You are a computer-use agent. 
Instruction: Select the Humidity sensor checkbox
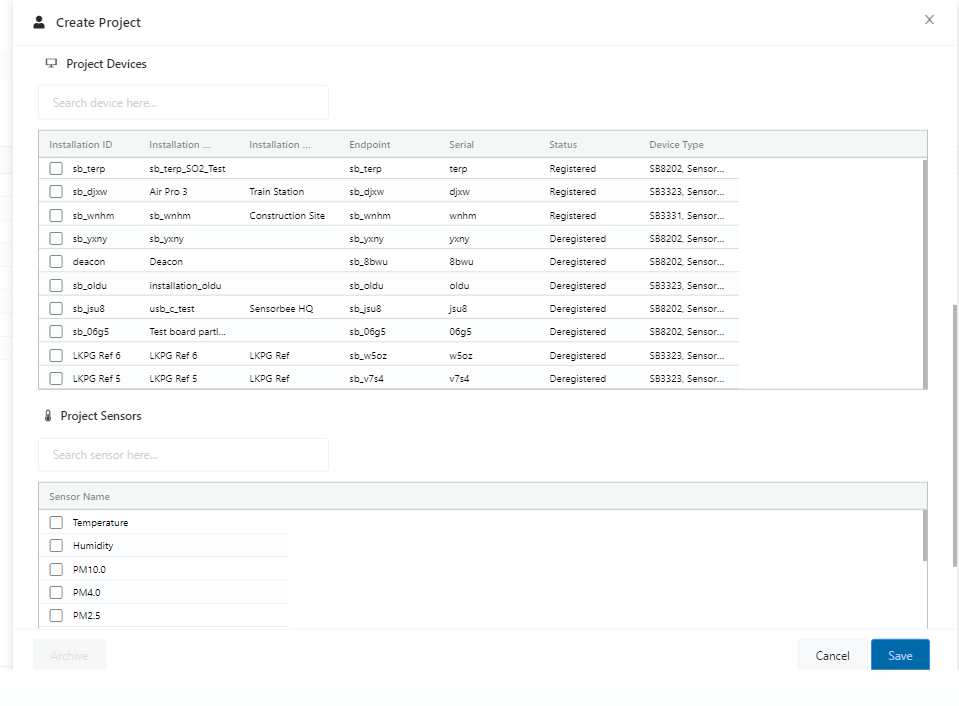[x=56, y=545]
